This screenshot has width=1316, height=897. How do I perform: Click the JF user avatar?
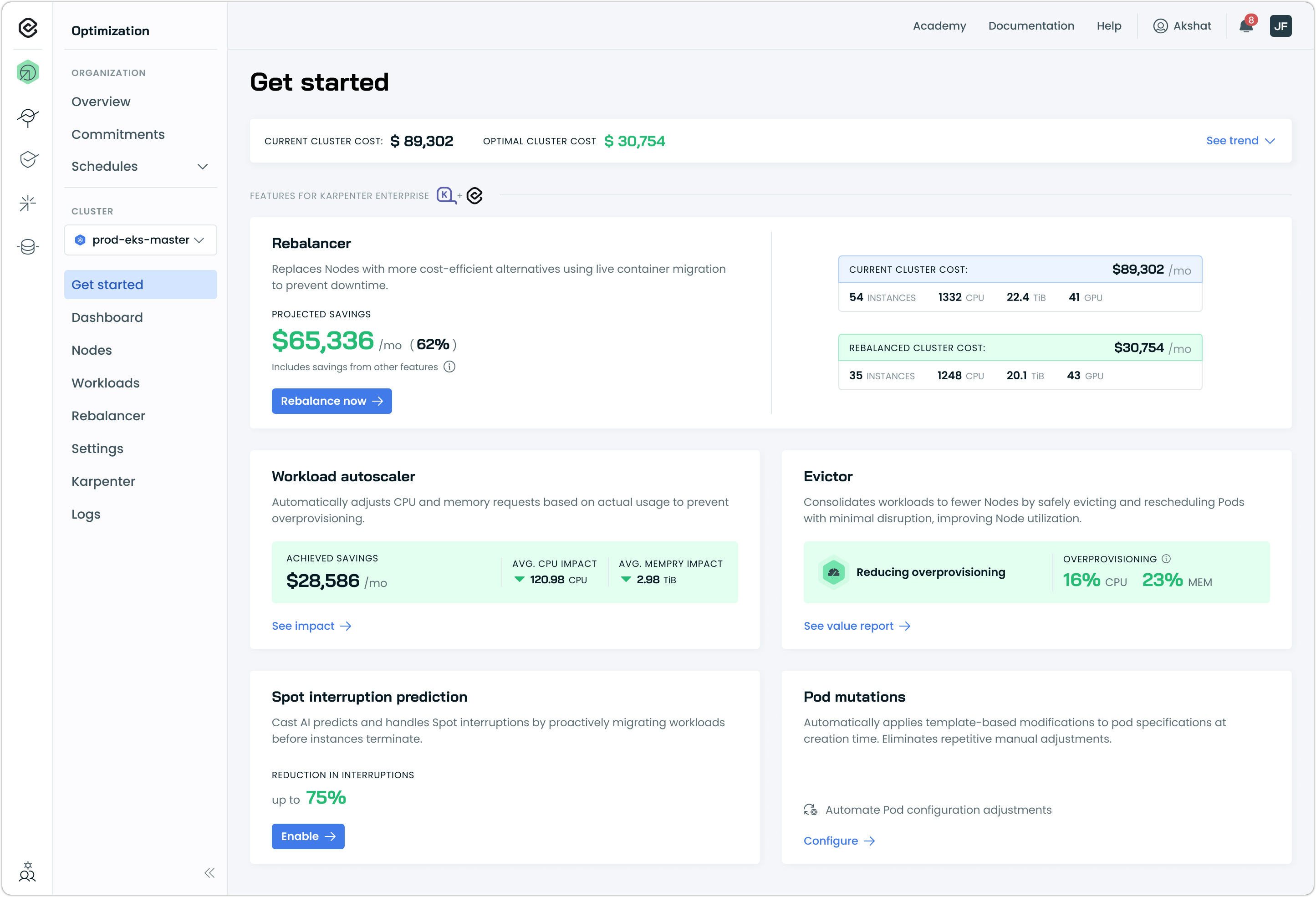(1280, 26)
